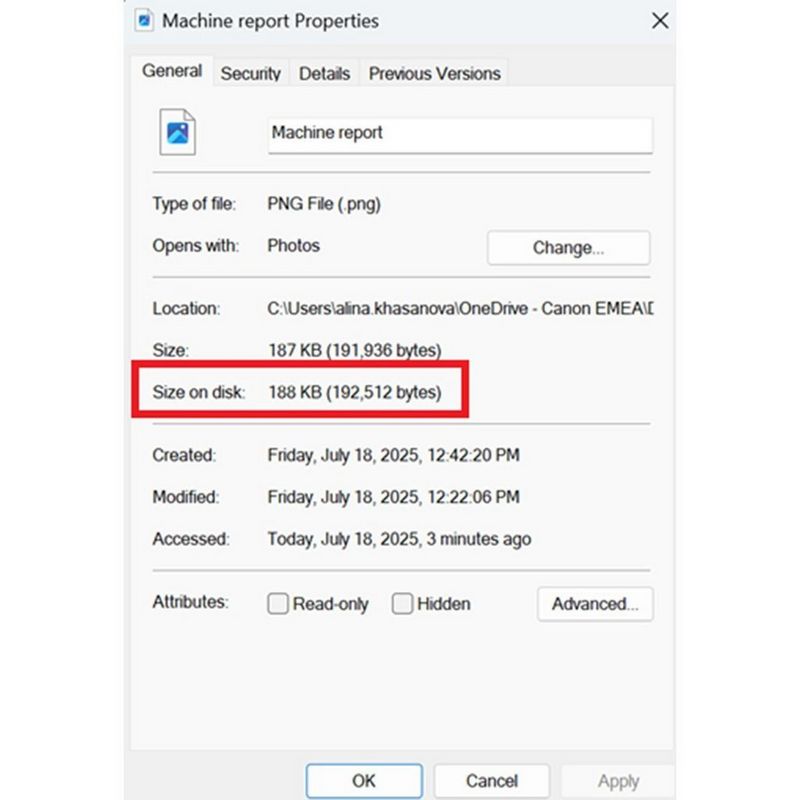Open Advanced... attributes settings
Image resolution: width=800 pixels, height=800 pixels.
595,604
